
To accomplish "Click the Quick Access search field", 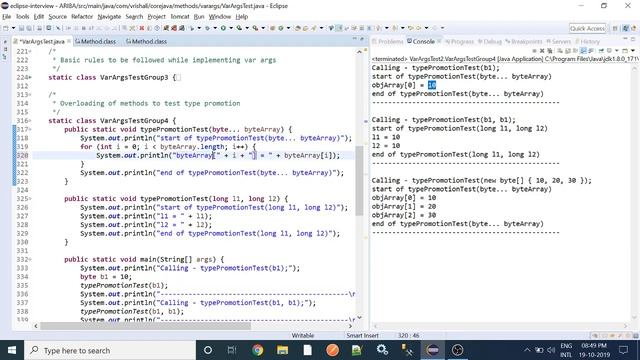I will pos(587,28).
